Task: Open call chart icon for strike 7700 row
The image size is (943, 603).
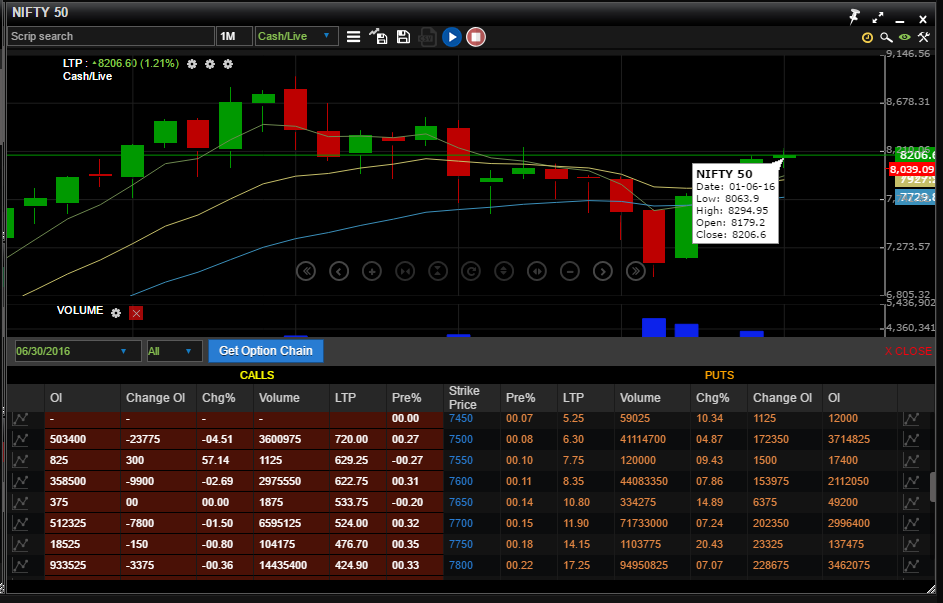Action: [20, 524]
